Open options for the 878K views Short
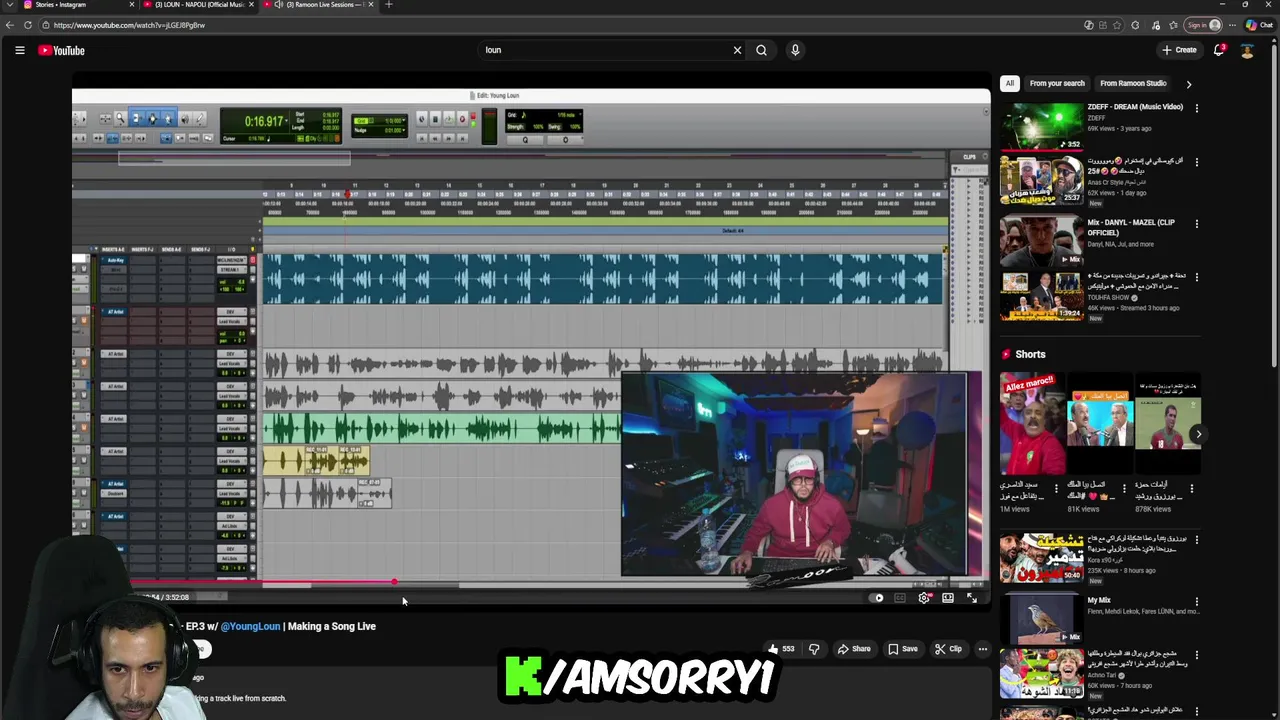This screenshot has width=1280, height=720. click(1192, 489)
